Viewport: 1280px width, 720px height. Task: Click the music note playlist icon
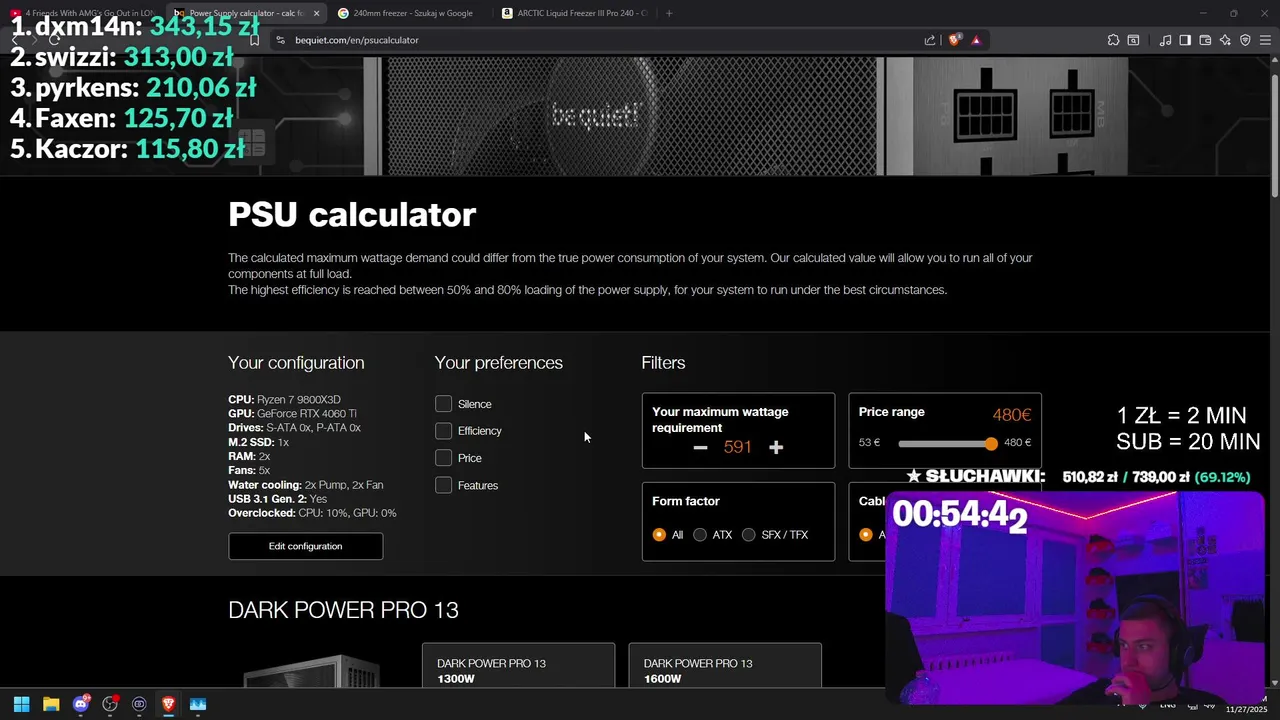tap(1165, 40)
